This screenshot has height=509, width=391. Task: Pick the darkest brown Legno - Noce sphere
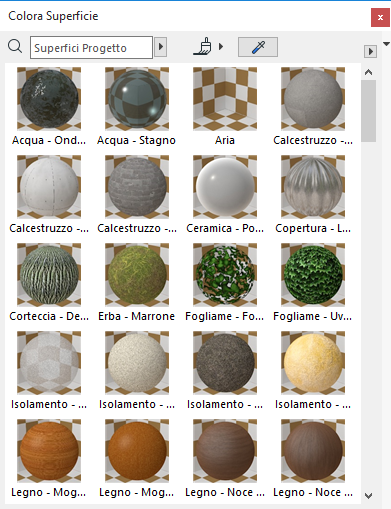(313, 451)
